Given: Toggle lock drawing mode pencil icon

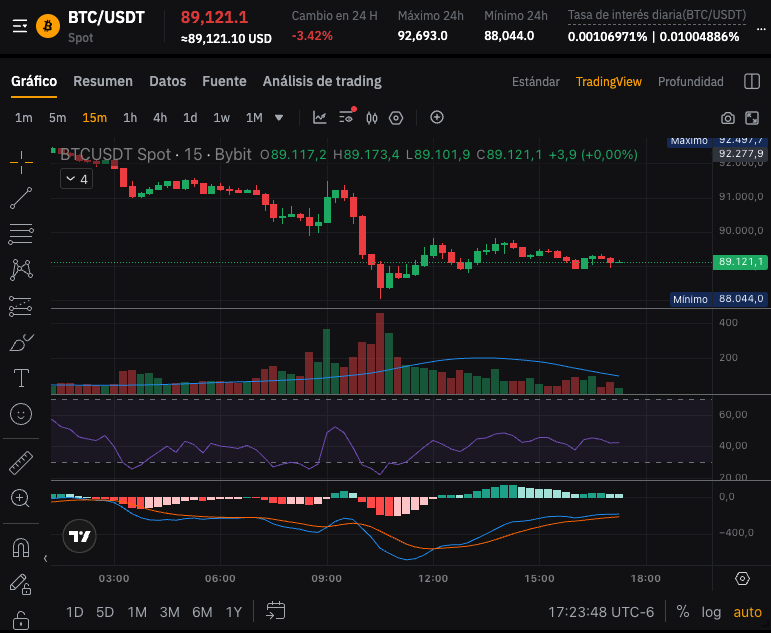Looking at the screenshot, I should tap(21, 584).
